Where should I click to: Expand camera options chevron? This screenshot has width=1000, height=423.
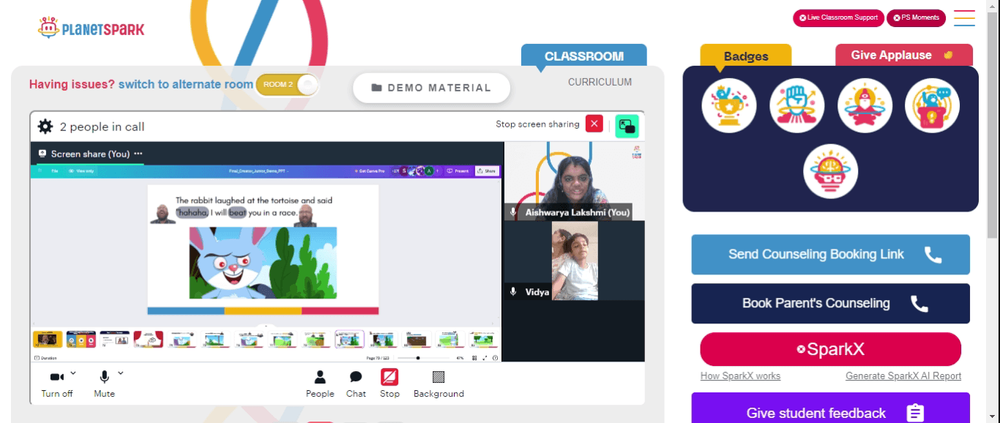click(73, 373)
